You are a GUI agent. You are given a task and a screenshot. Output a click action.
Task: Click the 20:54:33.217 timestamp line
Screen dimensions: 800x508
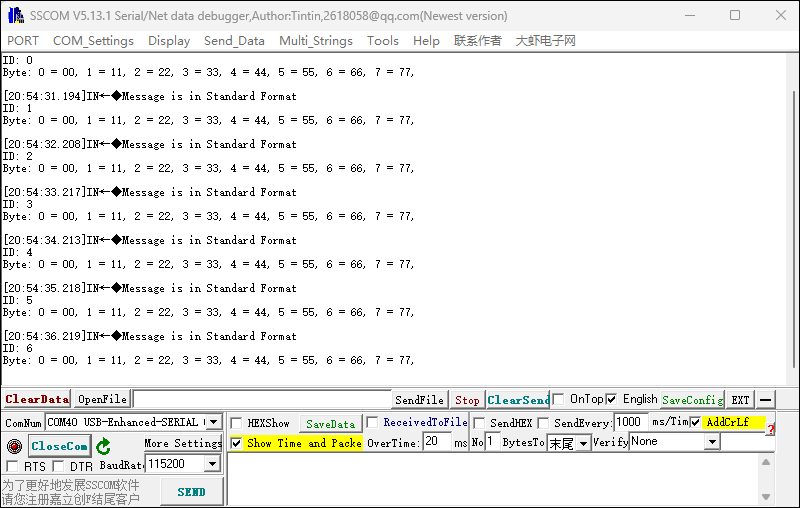pyautogui.click(x=150, y=192)
